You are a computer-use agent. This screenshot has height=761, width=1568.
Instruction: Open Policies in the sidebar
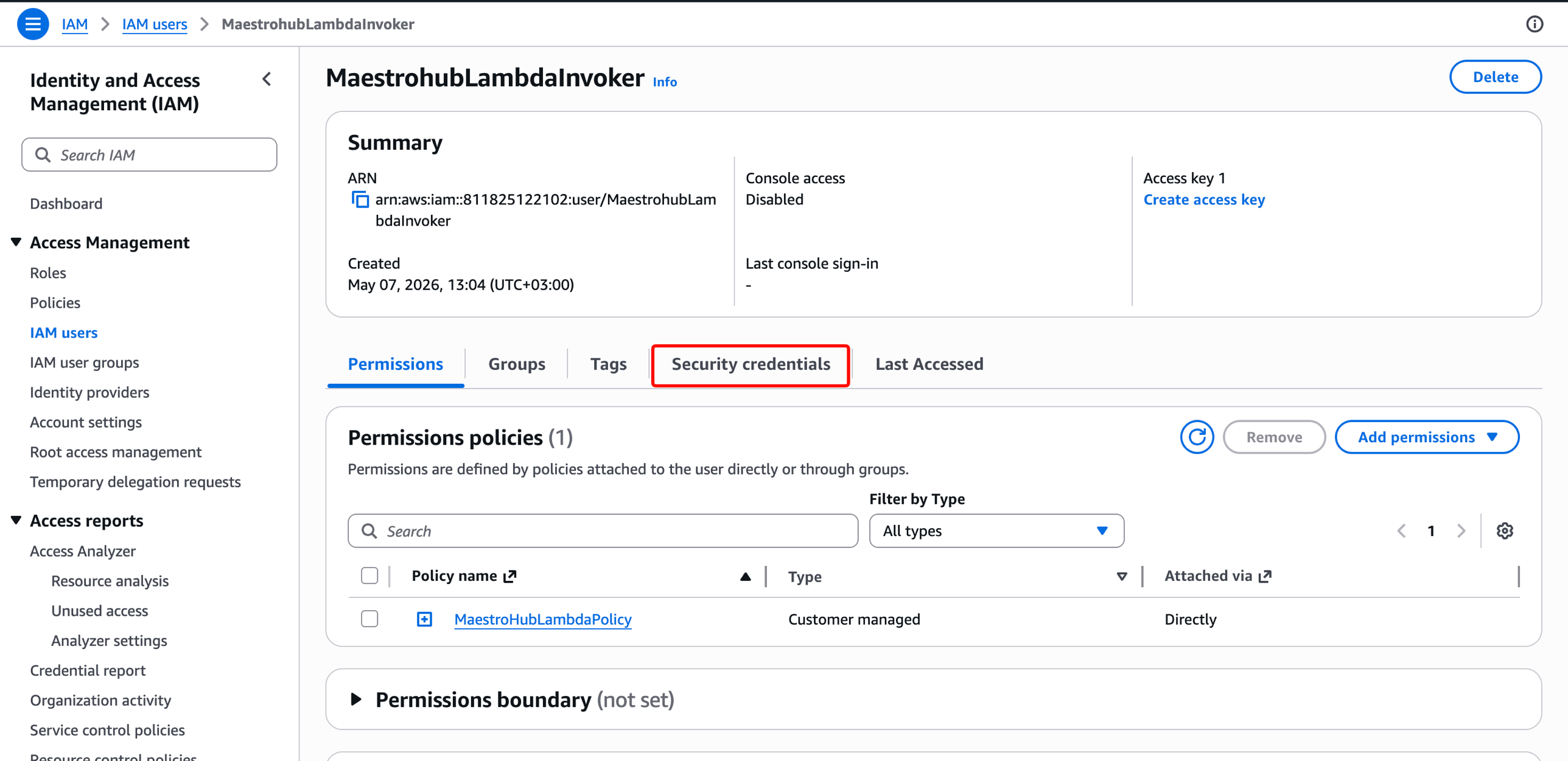55,302
